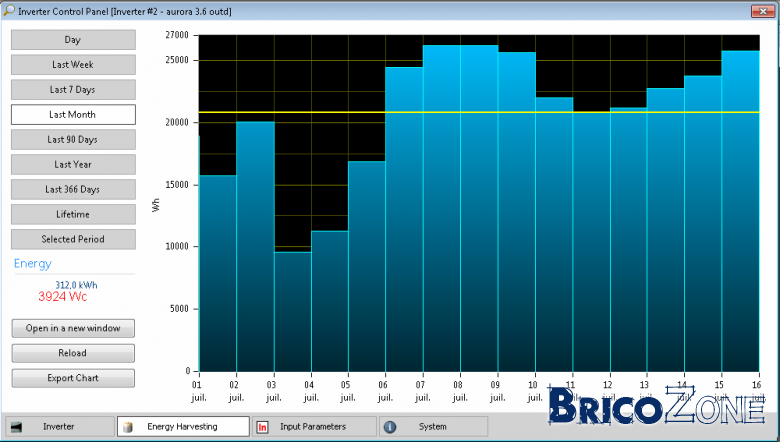Click the 10 juil. bar in chart
This screenshot has width=780, height=442.
[x=554, y=234]
